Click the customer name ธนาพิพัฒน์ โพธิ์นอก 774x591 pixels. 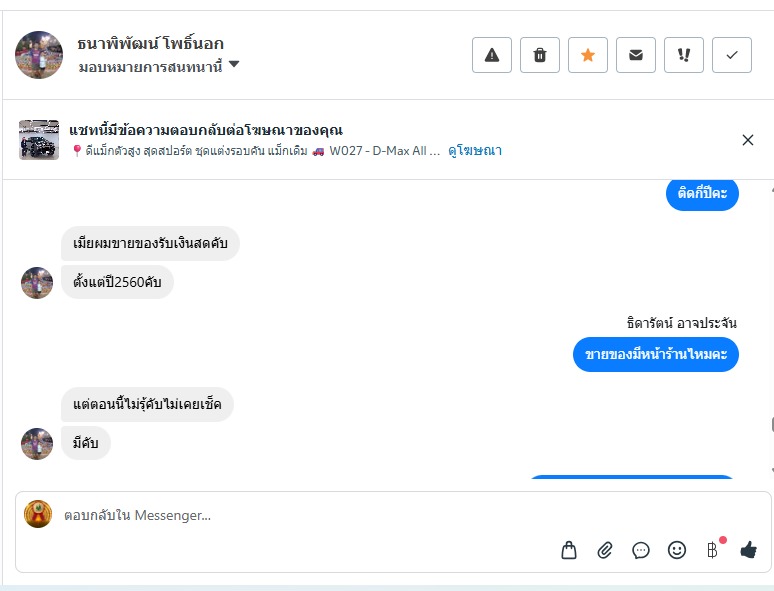click(150, 44)
